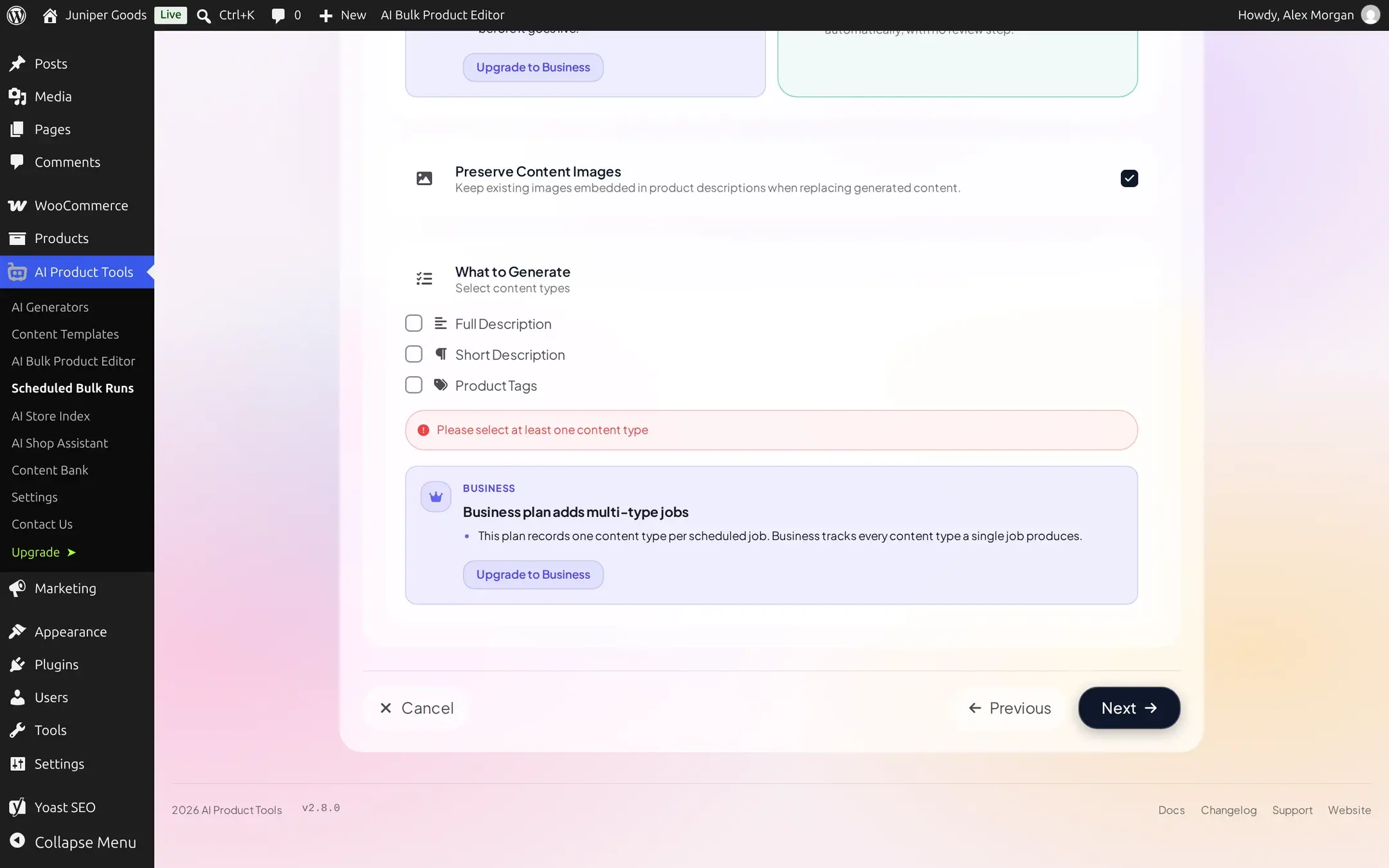Click 'Please select at least one content type' message
The height and width of the screenshot is (868, 1389).
[542, 429]
